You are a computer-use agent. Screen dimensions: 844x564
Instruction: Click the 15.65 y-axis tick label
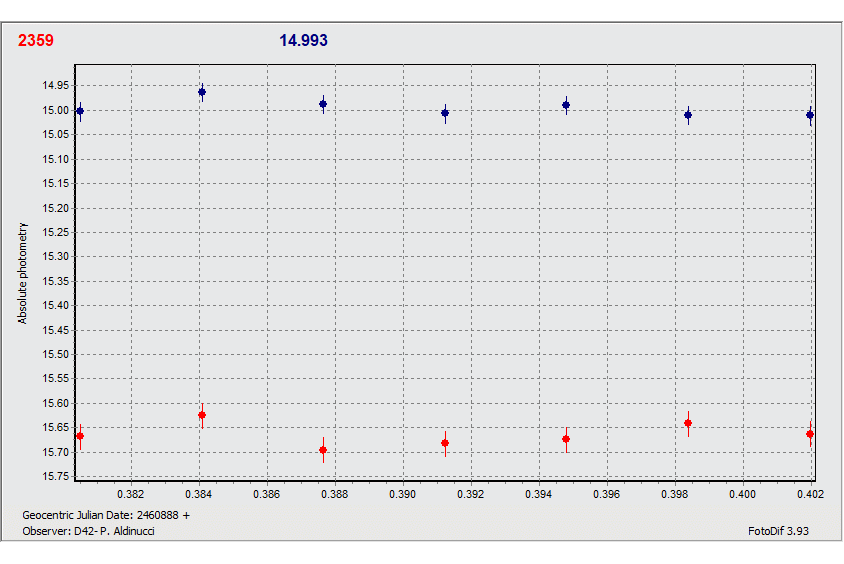pyautogui.click(x=55, y=428)
